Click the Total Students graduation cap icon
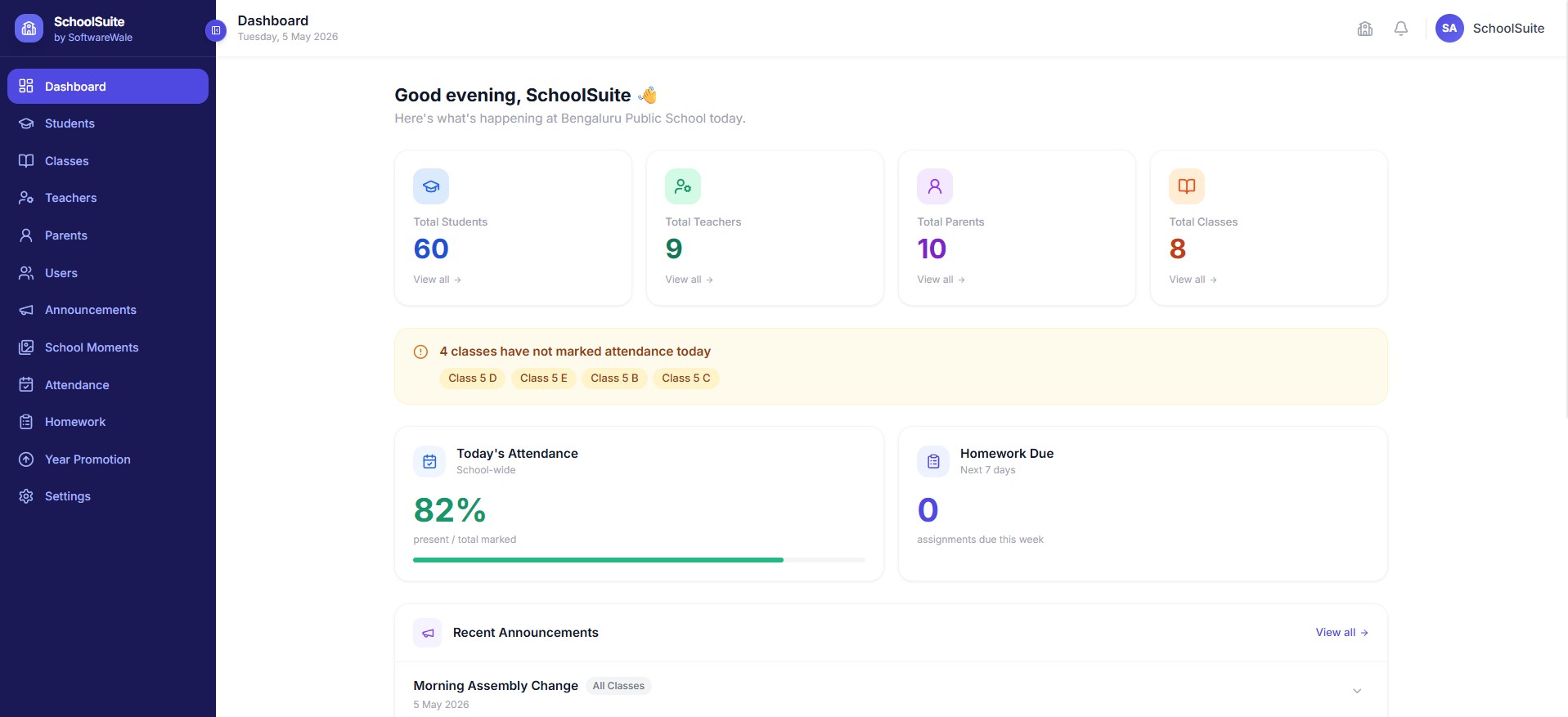This screenshot has height=717, width=1568. pyautogui.click(x=431, y=186)
